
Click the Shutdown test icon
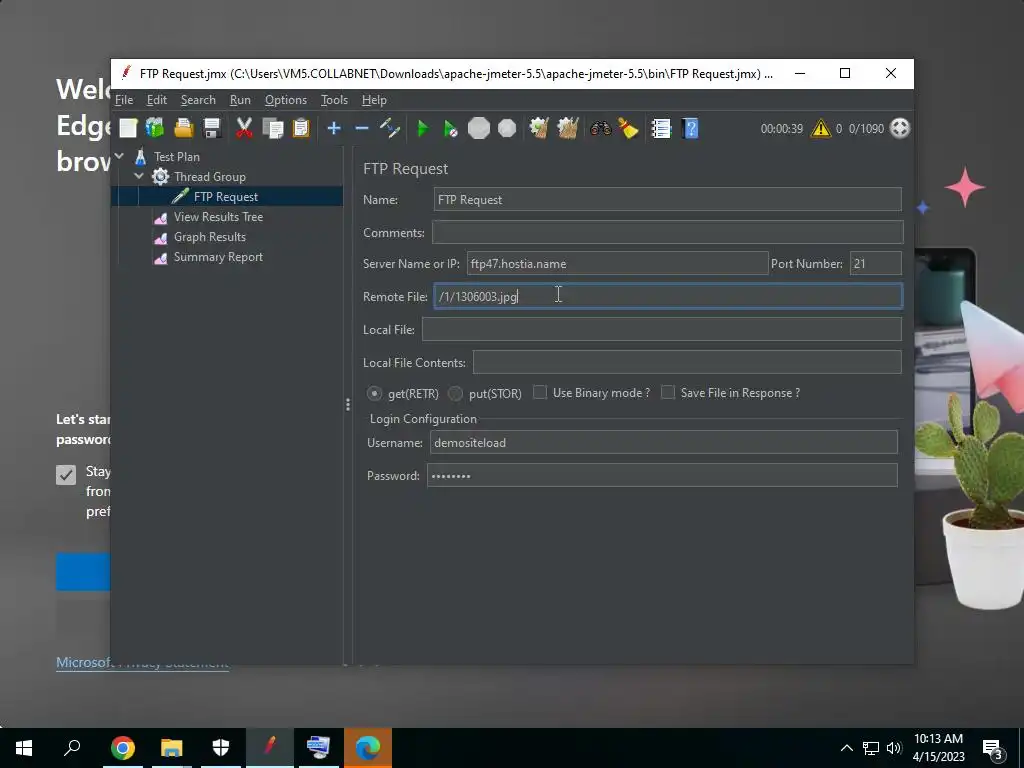507,129
